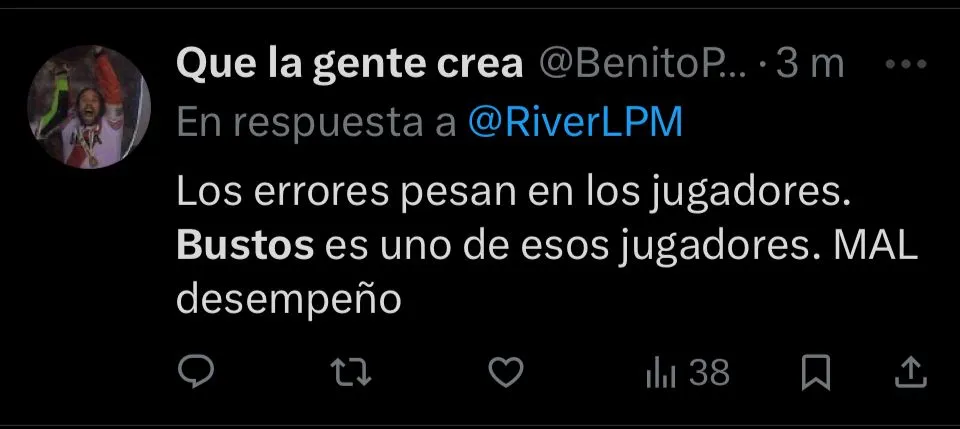Click the word 'desempeño' in the tweet

tap(289, 301)
